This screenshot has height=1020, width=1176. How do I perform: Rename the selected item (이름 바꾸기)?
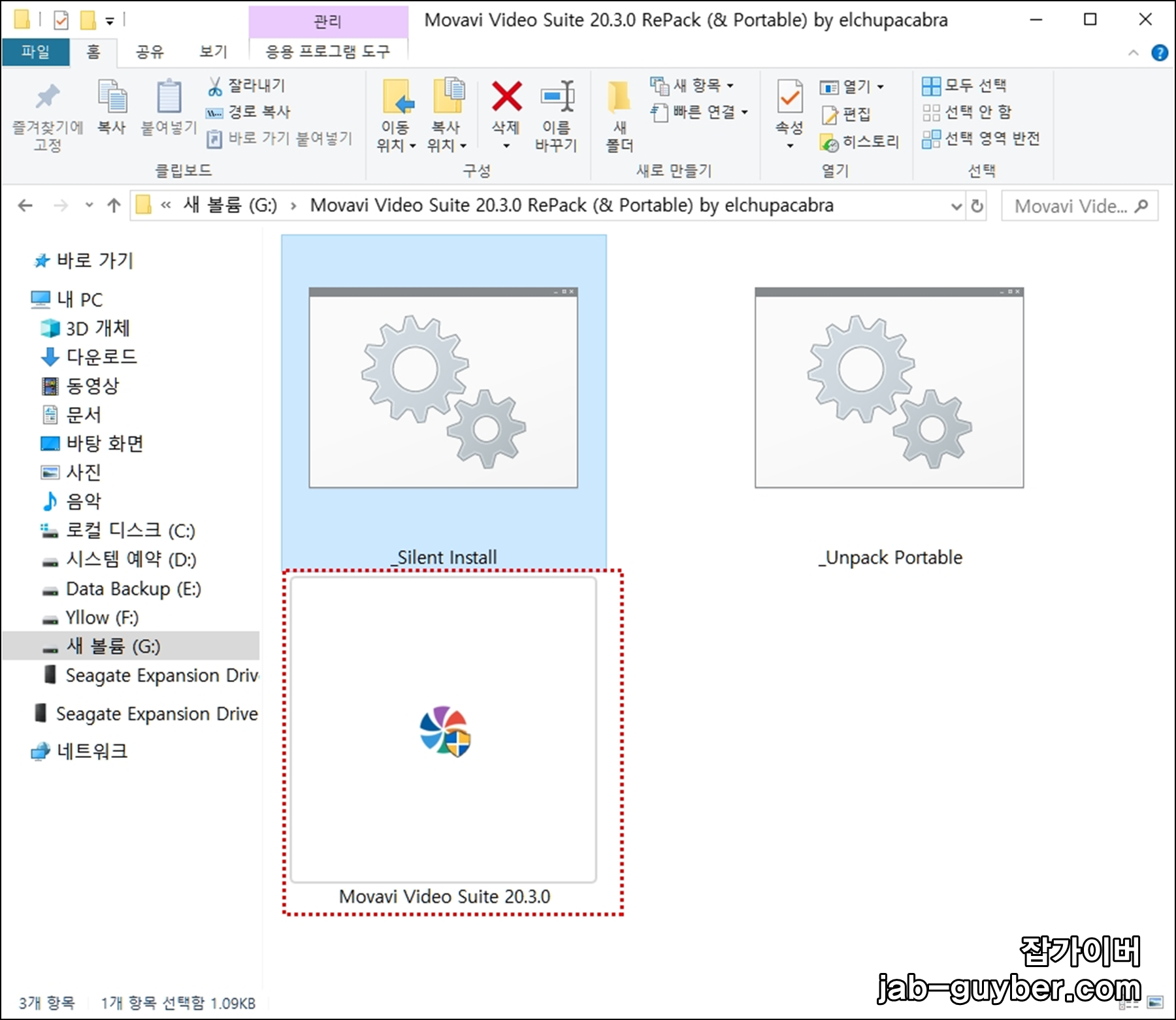[557, 116]
